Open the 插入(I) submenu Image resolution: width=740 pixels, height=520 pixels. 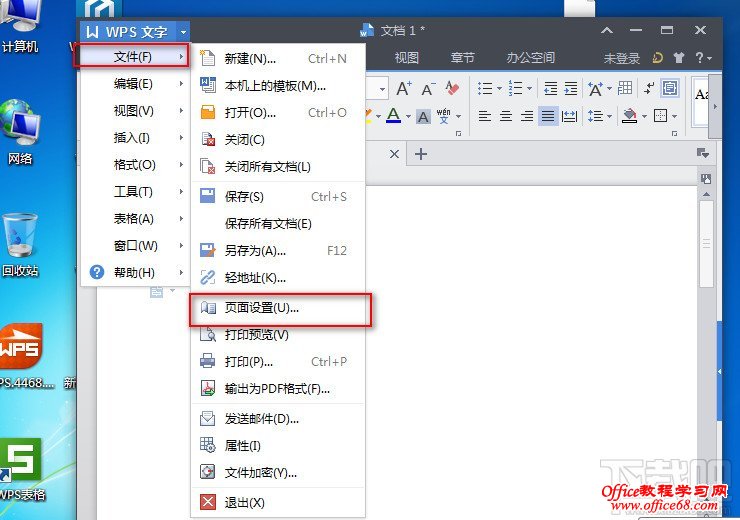pyautogui.click(x=135, y=138)
